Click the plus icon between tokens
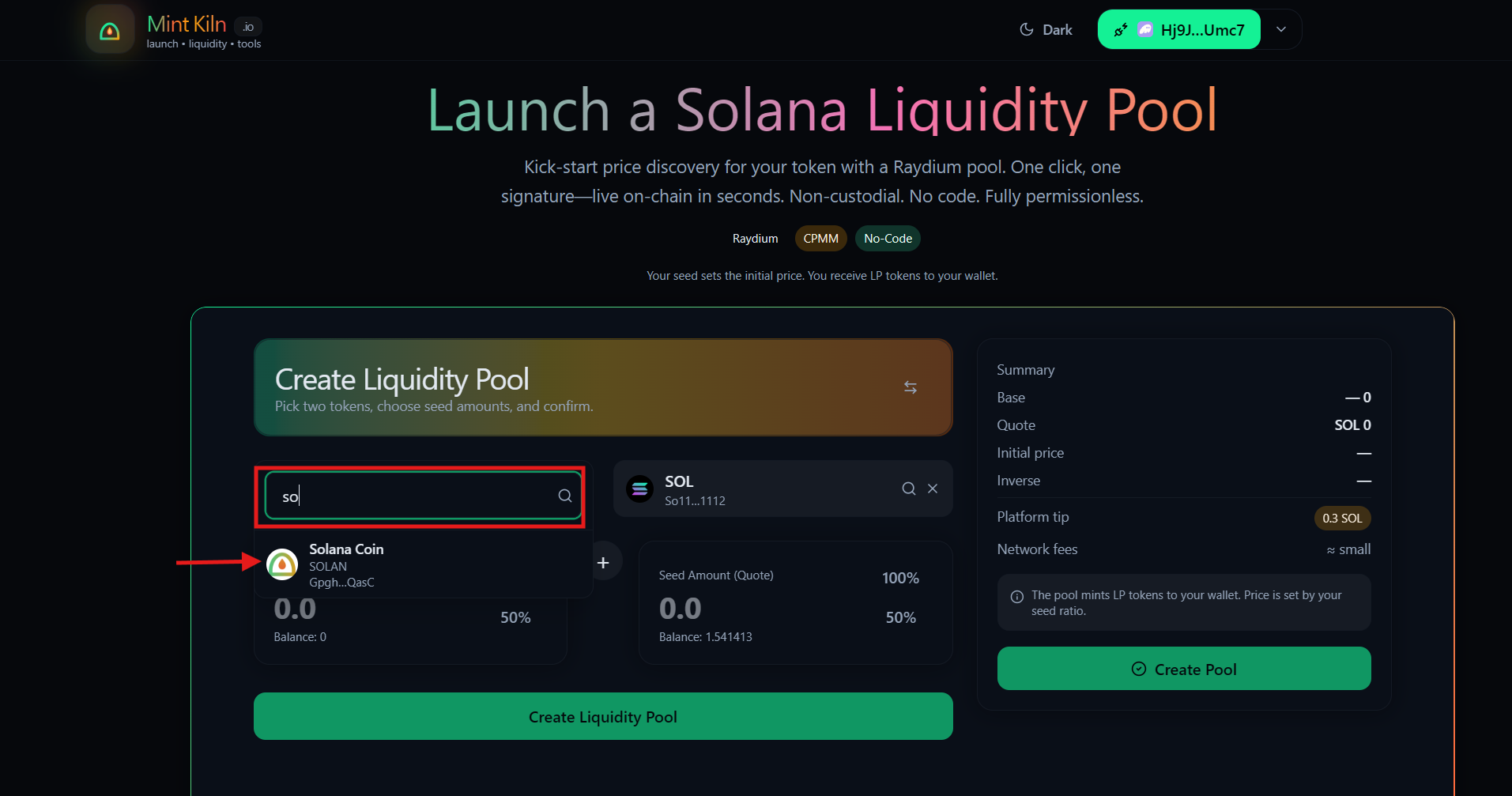 (x=603, y=563)
